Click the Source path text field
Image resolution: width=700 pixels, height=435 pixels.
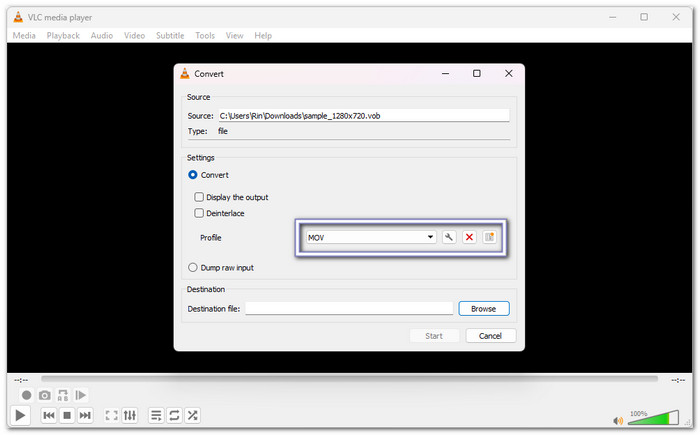tap(363, 116)
